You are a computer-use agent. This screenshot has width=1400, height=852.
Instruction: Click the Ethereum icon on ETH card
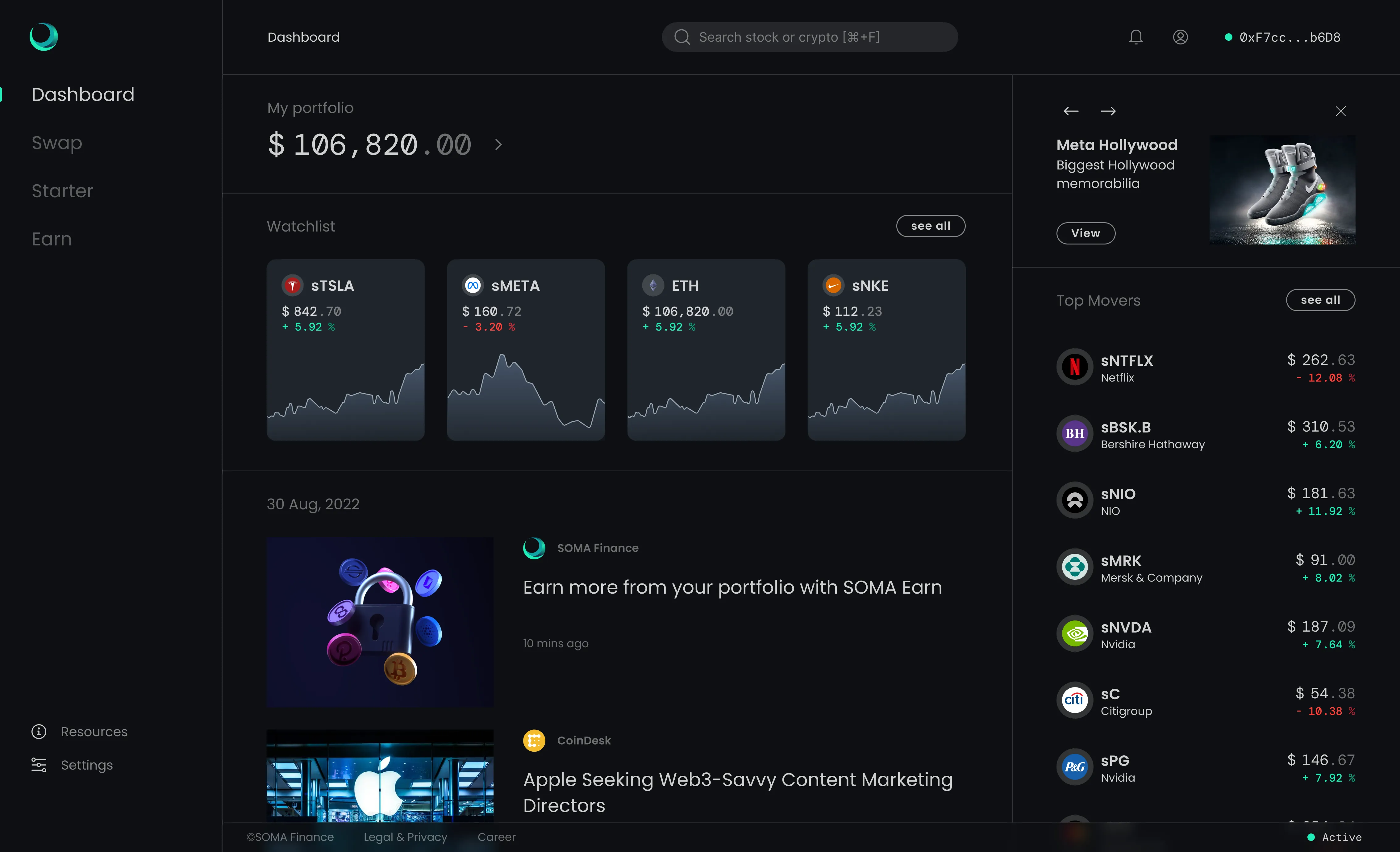coord(653,285)
